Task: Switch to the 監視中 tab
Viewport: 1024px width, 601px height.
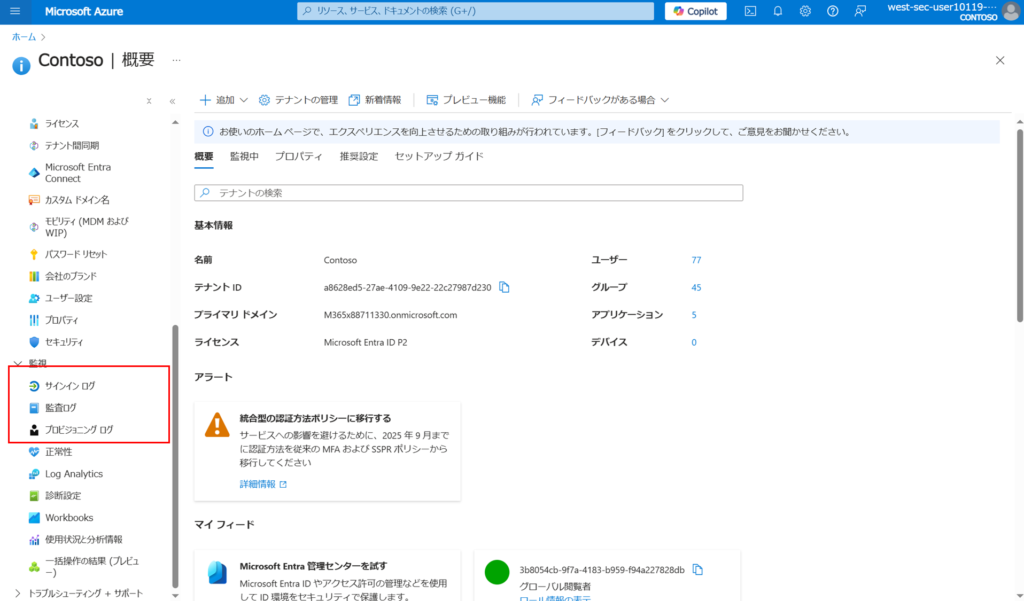Action: pyautogui.click(x=244, y=156)
